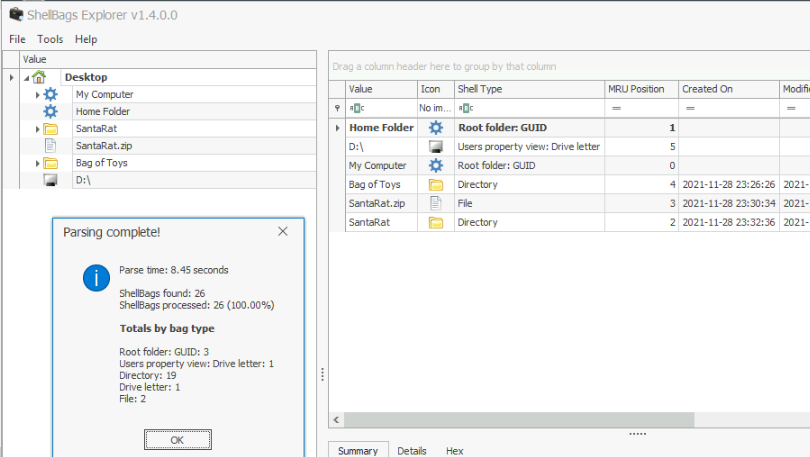The height and width of the screenshot is (457, 810).
Task: Select SantaRat.zip in the tree
Action: 104,146
